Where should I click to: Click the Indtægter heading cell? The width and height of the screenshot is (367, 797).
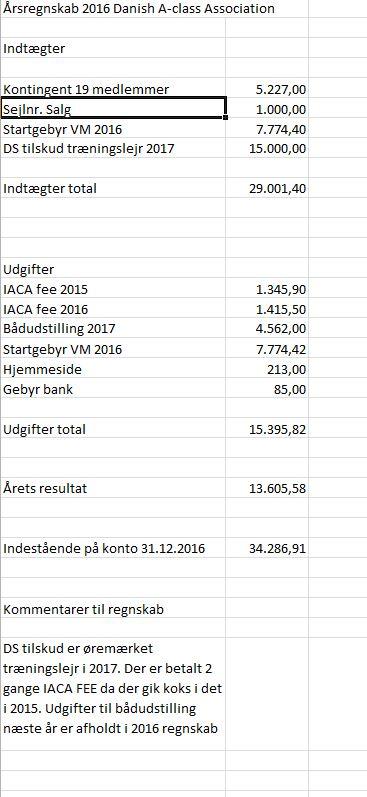coord(113,48)
